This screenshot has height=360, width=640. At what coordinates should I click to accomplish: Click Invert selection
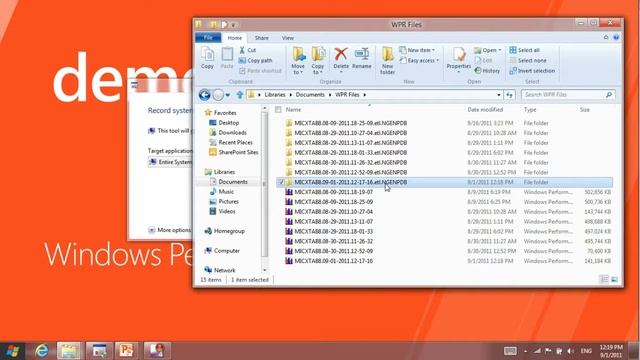[x=532, y=71]
